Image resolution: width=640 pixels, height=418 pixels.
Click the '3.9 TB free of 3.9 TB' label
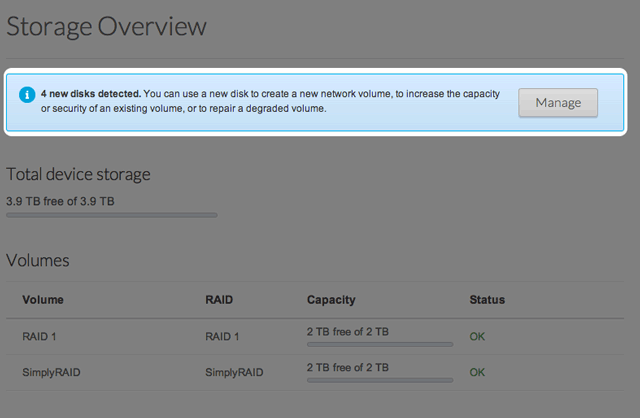pyautogui.click(x=60, y=201)
